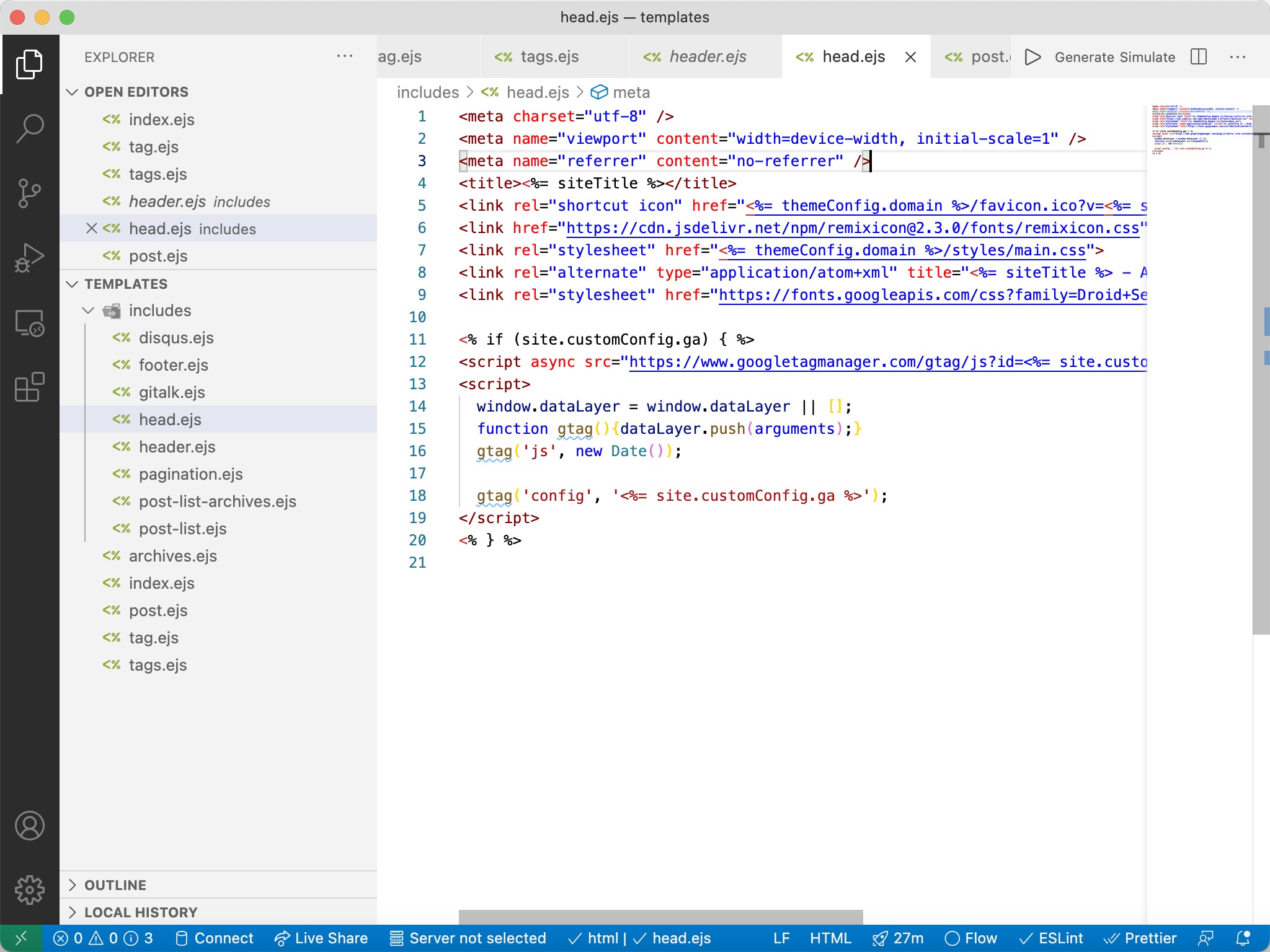Change LF end of line sequence
Viewport: 1270px width, 952px height.
click(x=781, y=938)
